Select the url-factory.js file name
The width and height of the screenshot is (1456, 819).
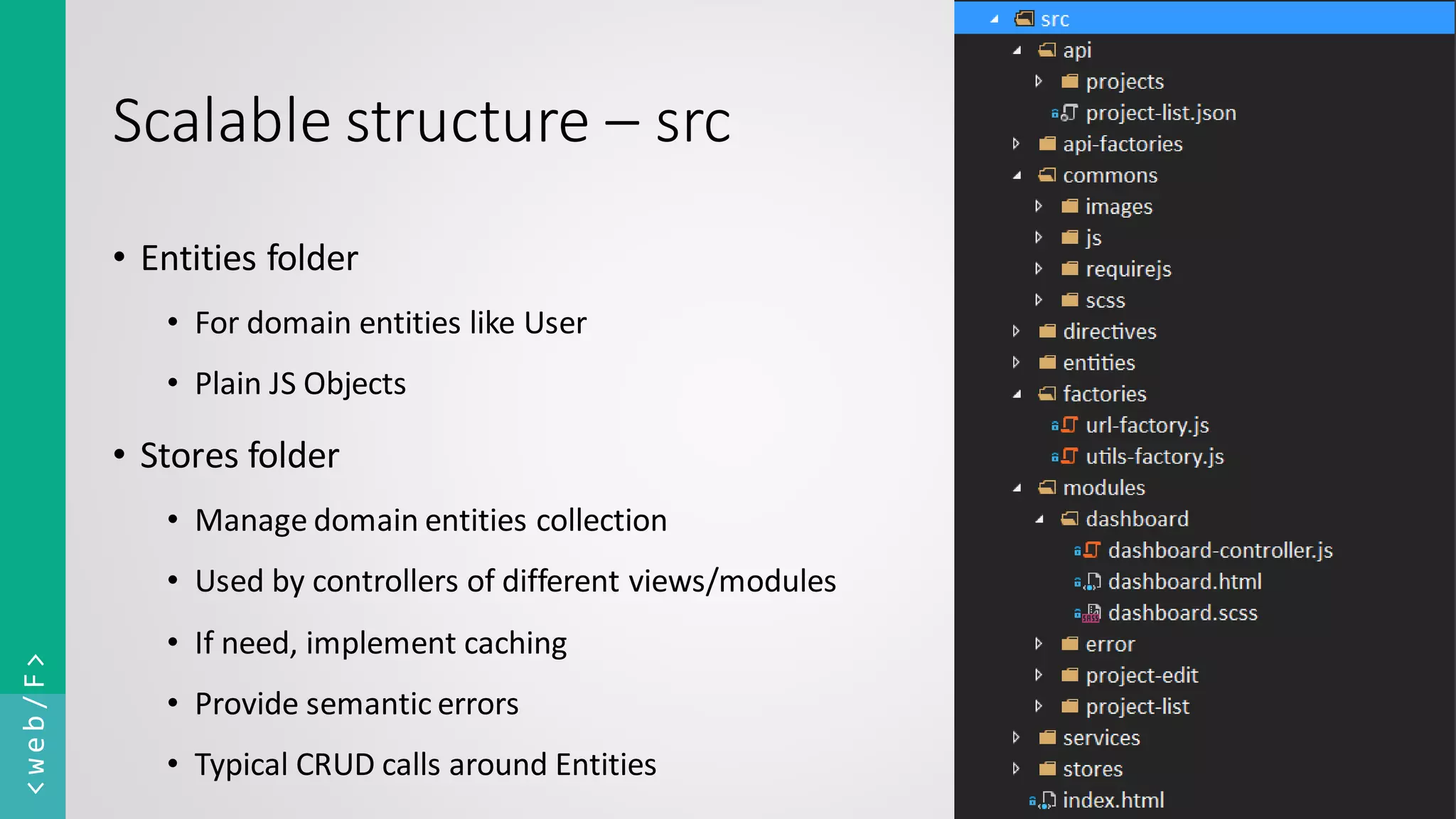click(1147, 426)
